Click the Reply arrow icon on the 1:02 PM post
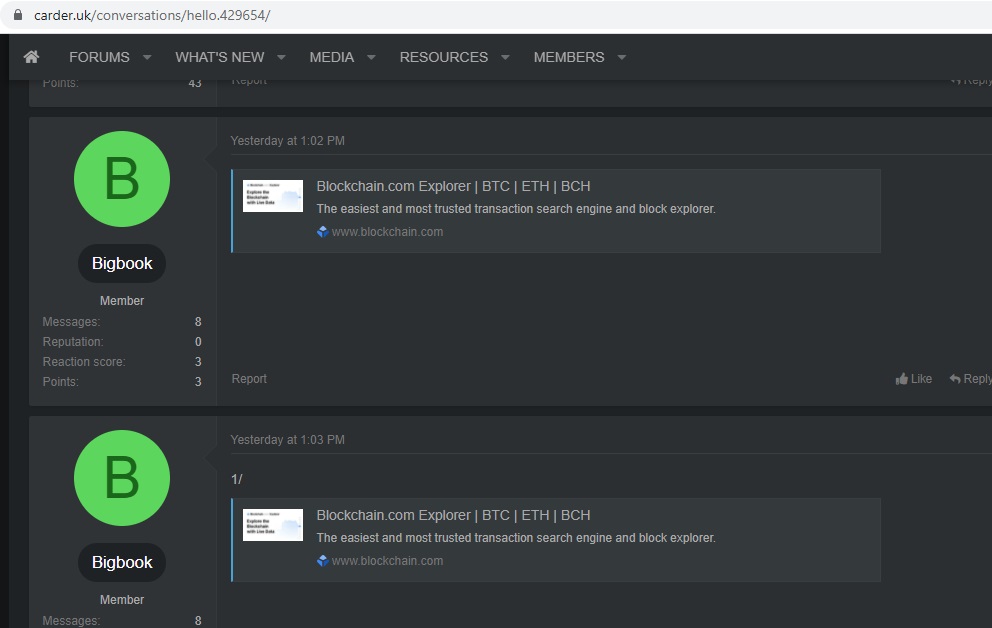The width and height of the screenshot is (992, 628). tap(955, 379)
